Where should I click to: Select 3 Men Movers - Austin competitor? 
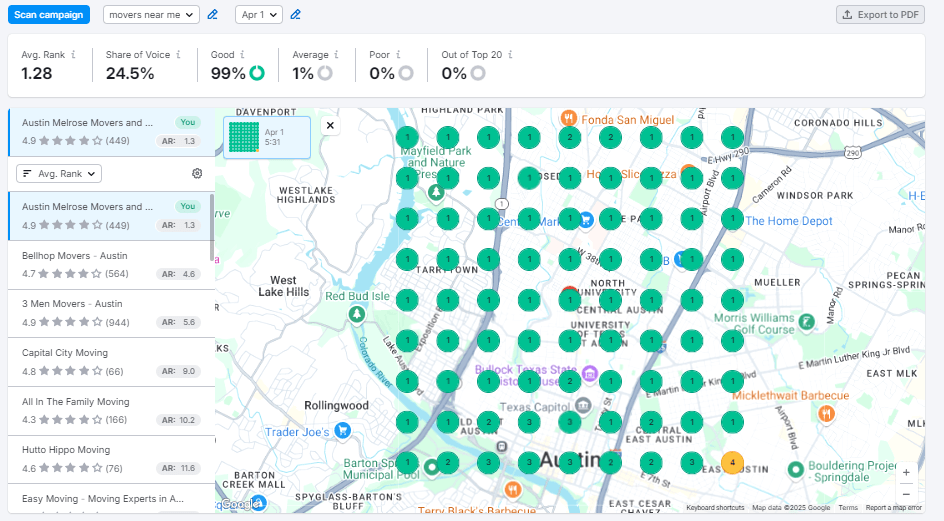(x=111, y=313)
